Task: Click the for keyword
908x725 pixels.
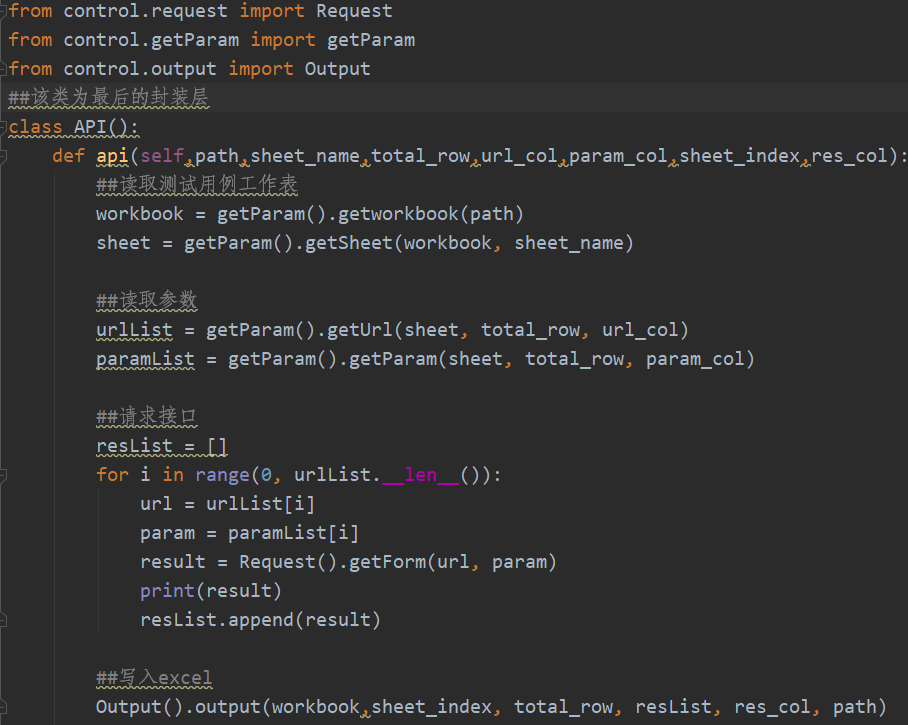Action: [112, 475]
